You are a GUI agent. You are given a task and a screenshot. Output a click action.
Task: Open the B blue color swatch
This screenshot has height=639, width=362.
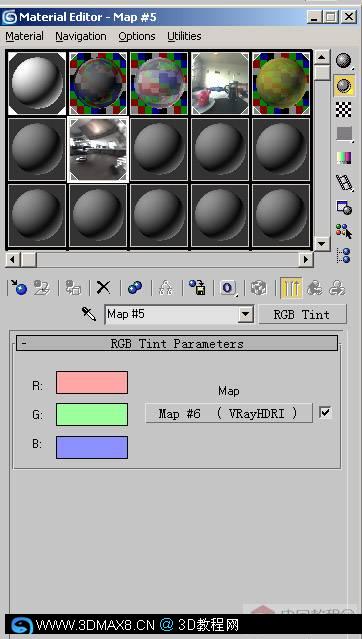(x=92, y=447)
